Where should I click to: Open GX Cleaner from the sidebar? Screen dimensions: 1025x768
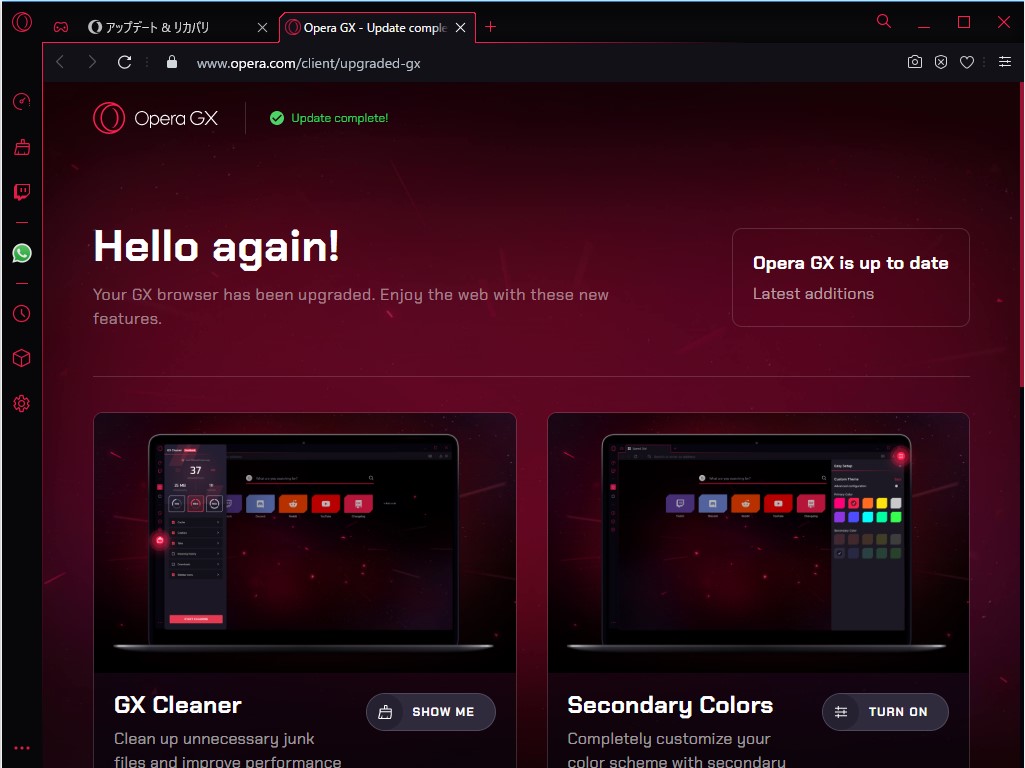(22, 147)
